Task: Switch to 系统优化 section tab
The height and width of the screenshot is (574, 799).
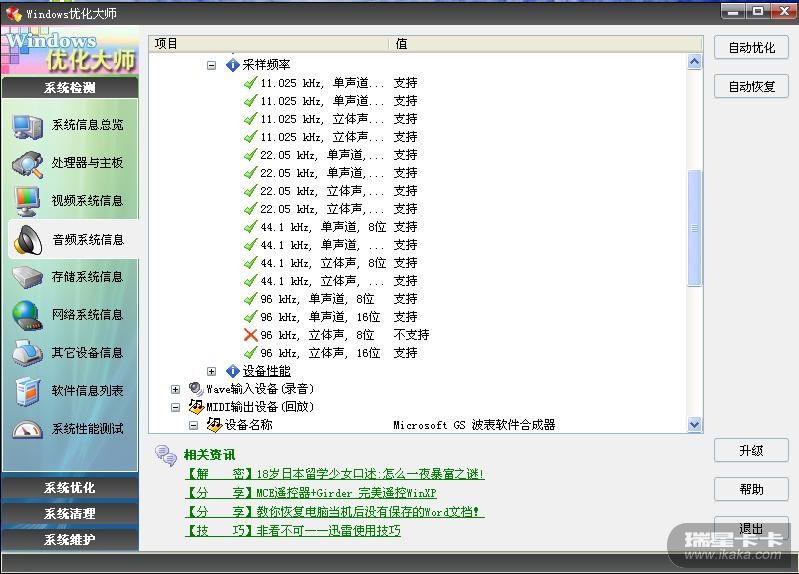Action: pos(69,488)
